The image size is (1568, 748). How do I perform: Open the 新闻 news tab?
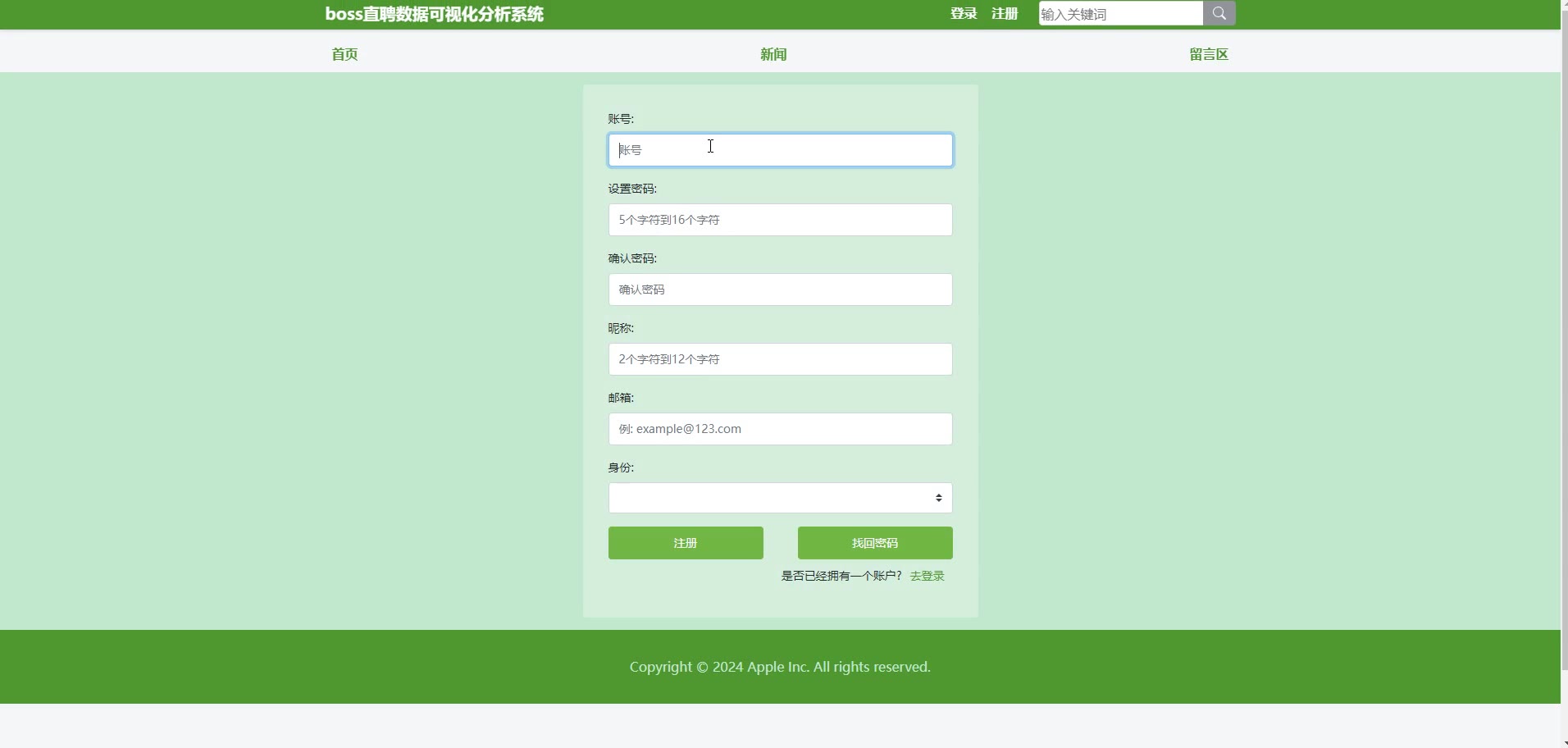coord(773,54)
